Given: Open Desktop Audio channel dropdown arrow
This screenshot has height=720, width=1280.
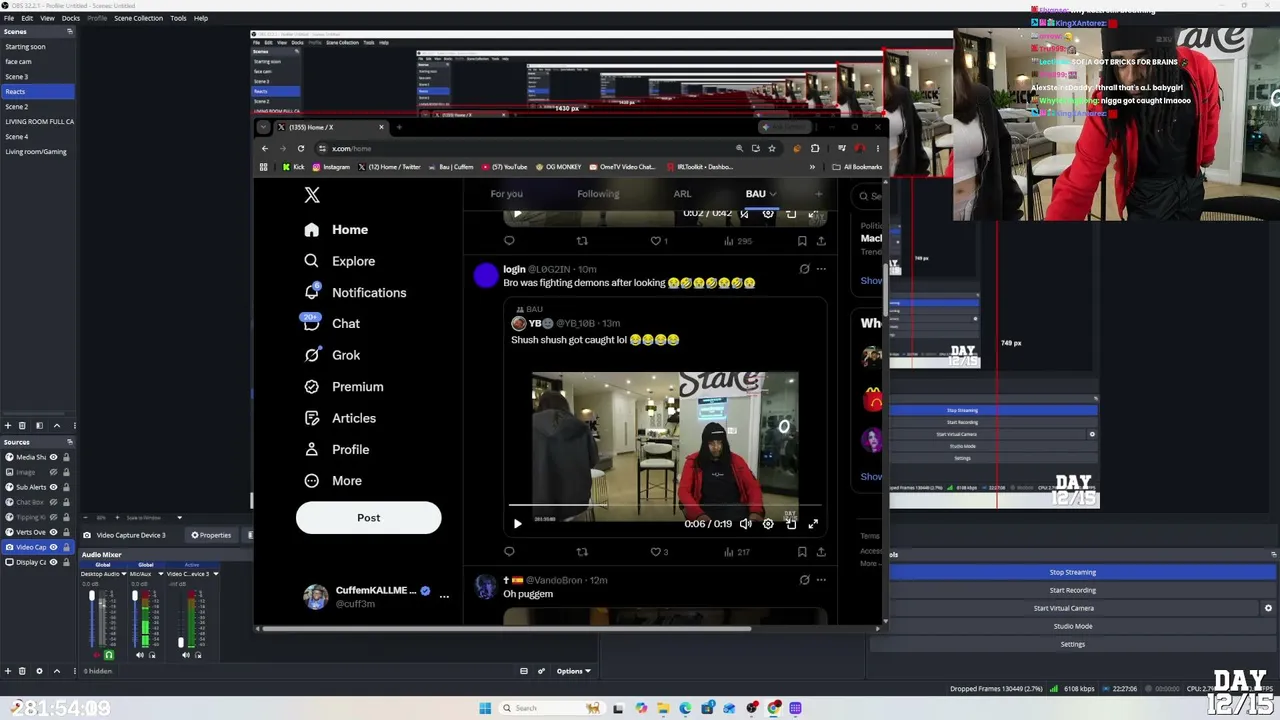Looking at the screenshot, I should pos(123,574).
